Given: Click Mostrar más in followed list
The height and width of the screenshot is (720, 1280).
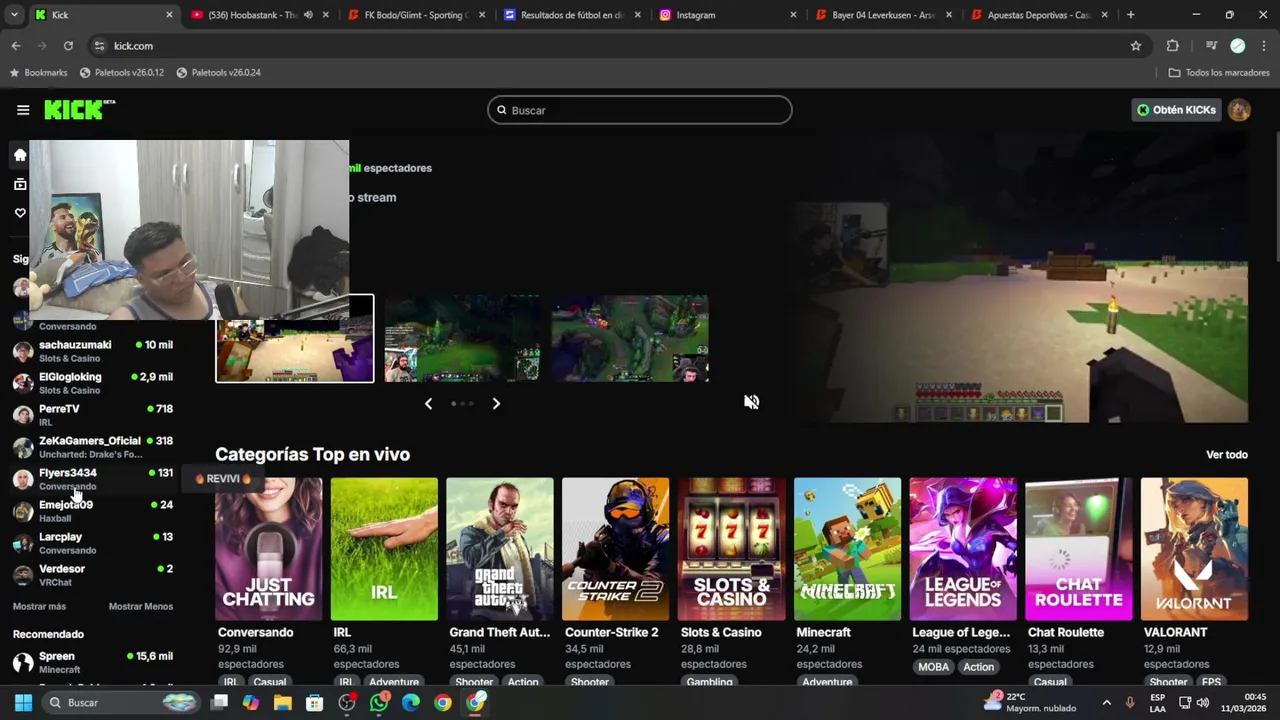Looking at the screenshot, I should tap(39, 607).
